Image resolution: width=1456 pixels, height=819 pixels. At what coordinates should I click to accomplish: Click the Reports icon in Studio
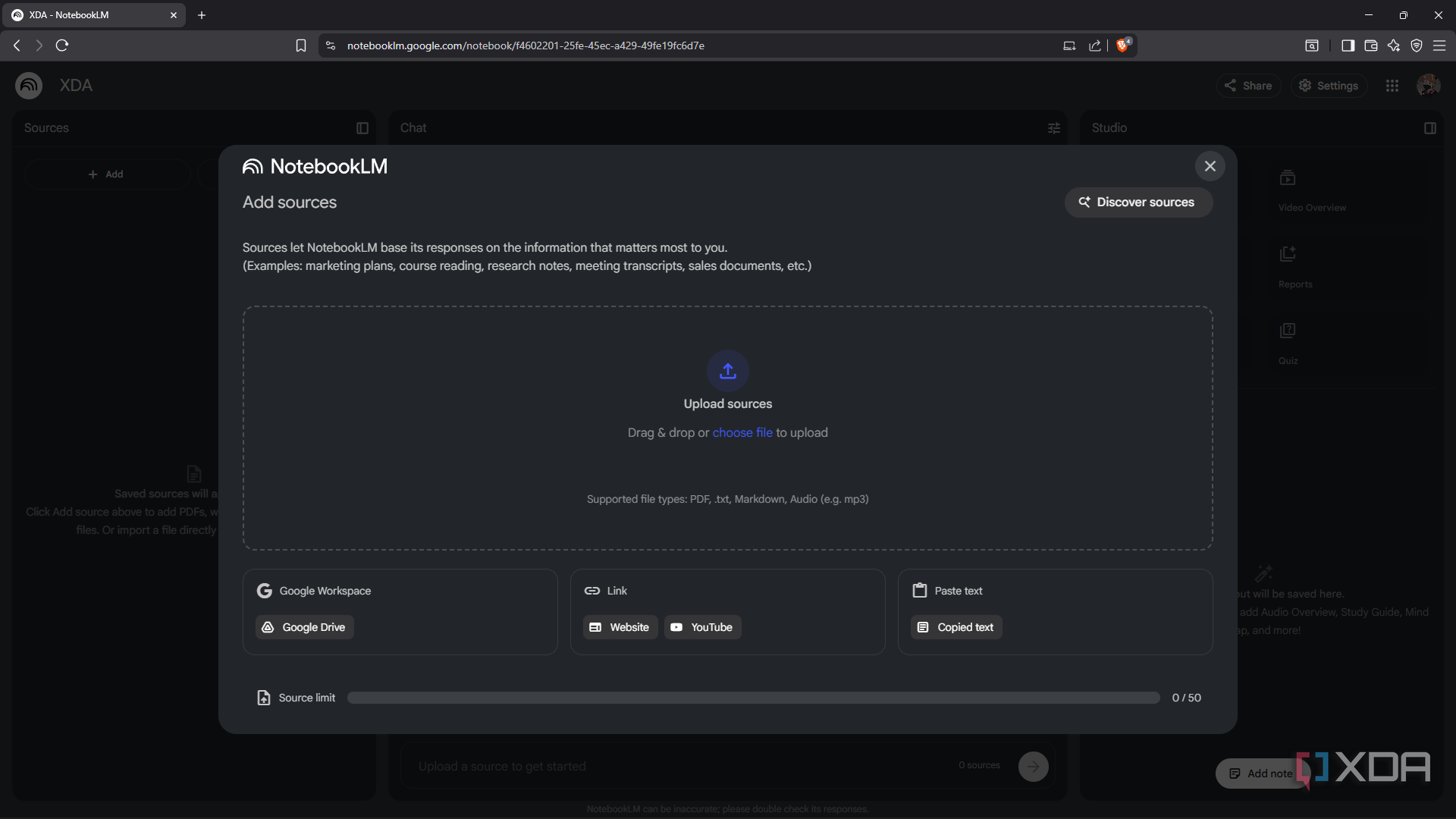coord(1287,254)
